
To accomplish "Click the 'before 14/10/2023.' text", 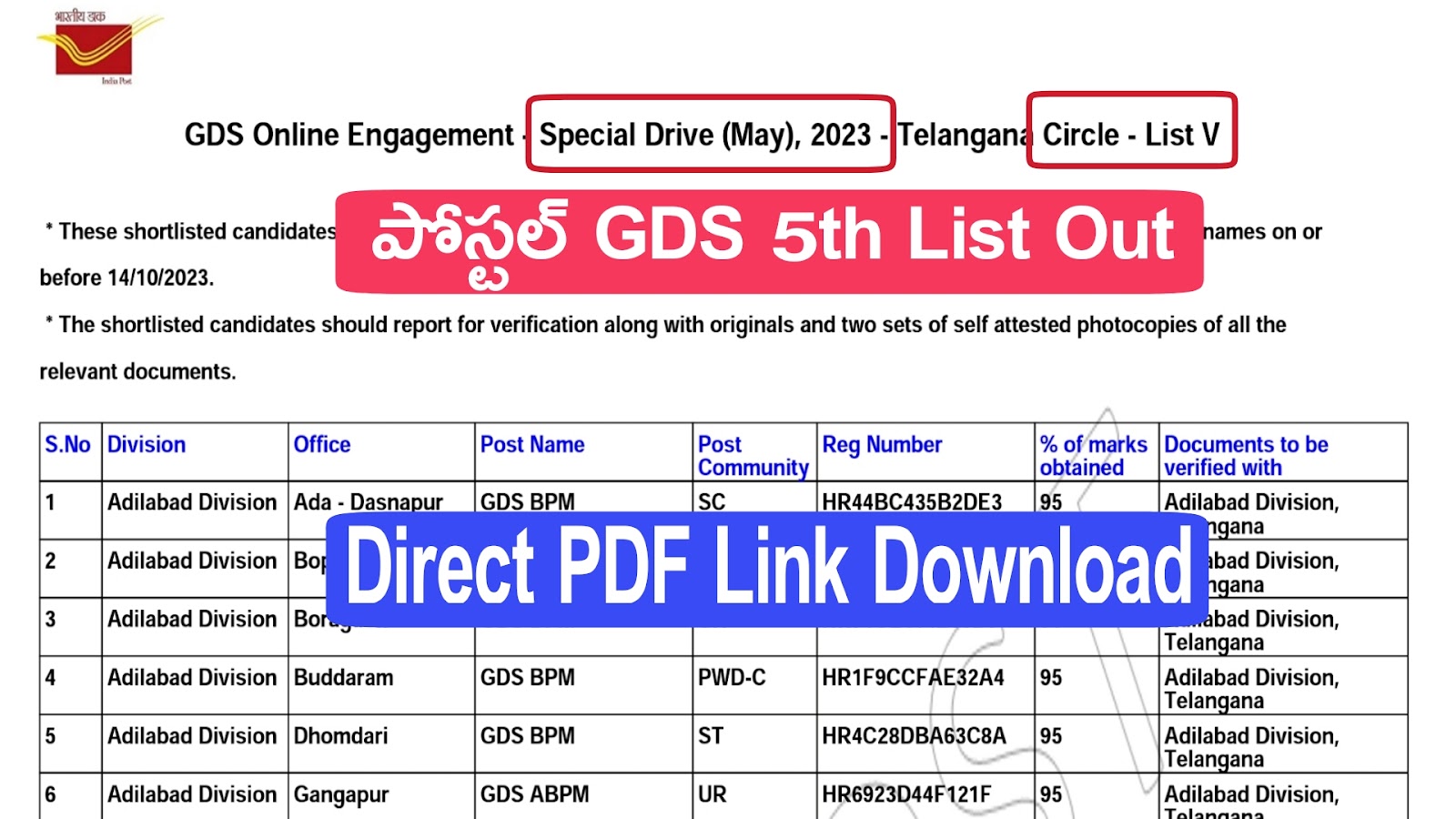I will point(126,278).
